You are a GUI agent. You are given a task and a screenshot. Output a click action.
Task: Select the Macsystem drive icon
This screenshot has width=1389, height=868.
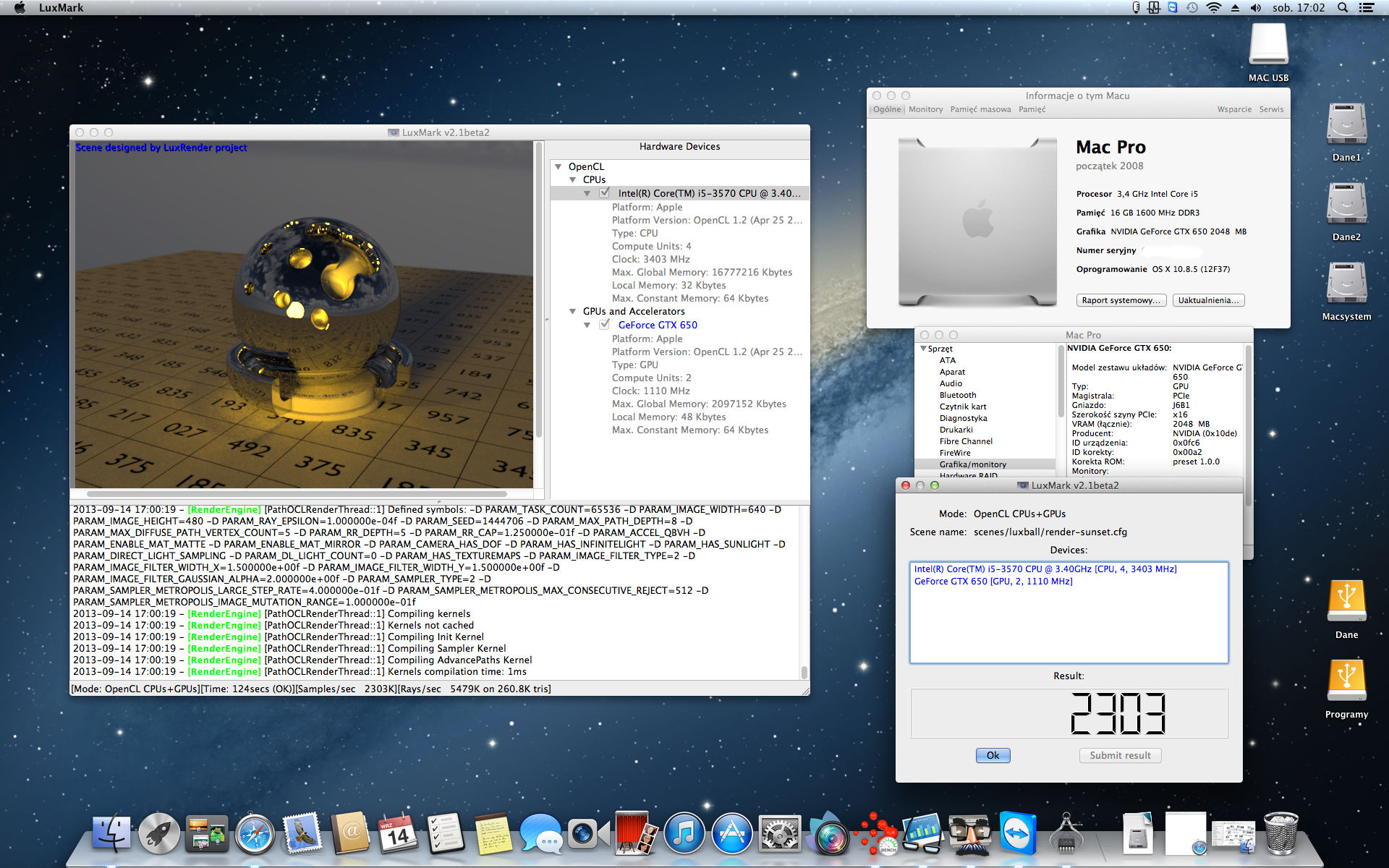[1346, 284]
